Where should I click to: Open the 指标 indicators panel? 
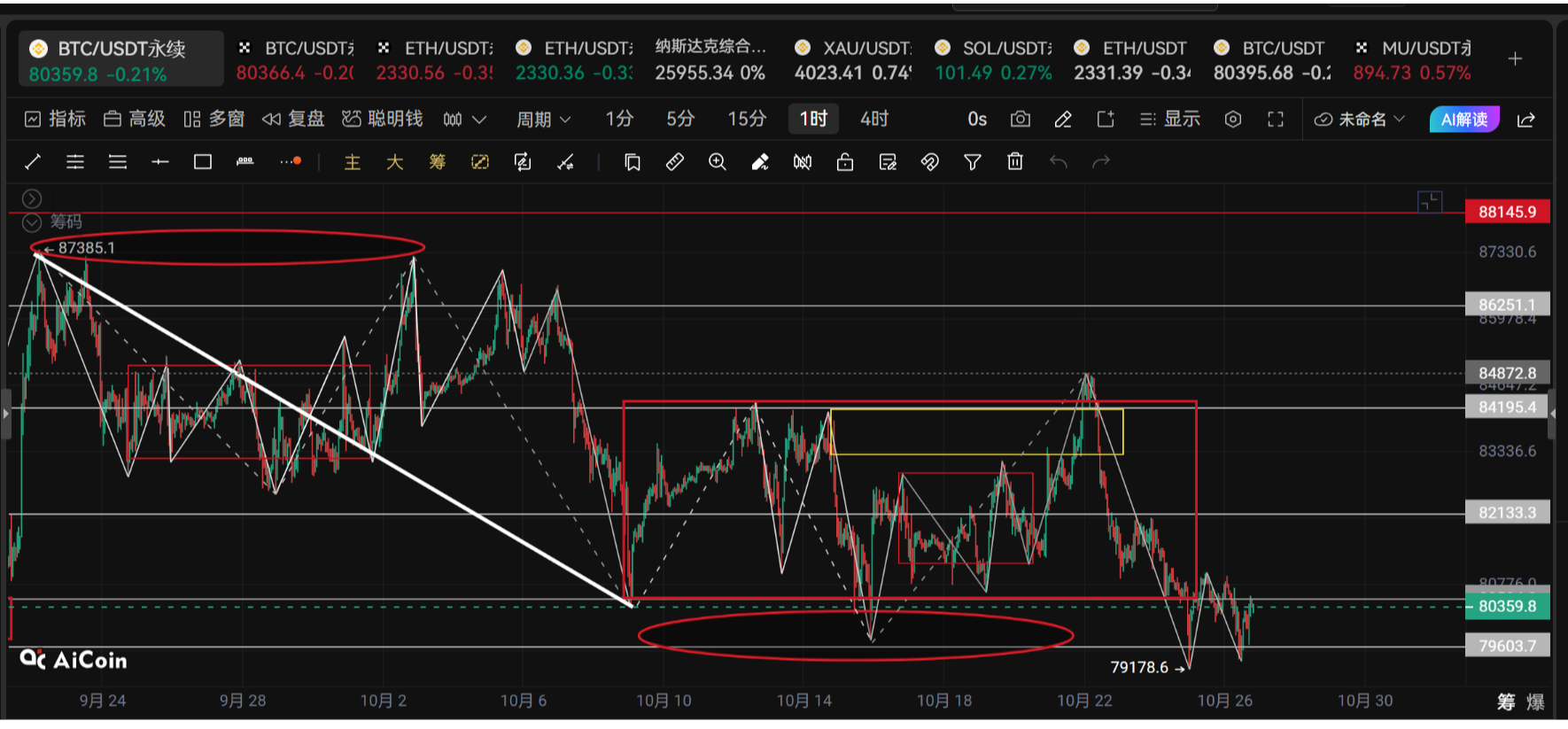[55, 119]
